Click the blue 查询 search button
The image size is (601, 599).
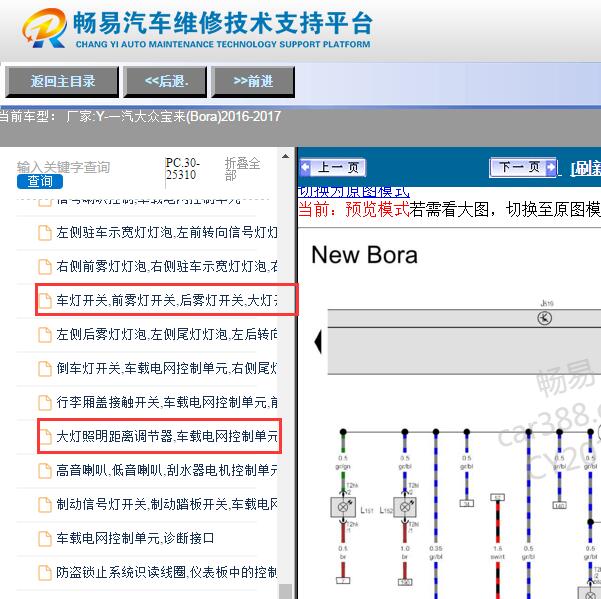(40, 181)
